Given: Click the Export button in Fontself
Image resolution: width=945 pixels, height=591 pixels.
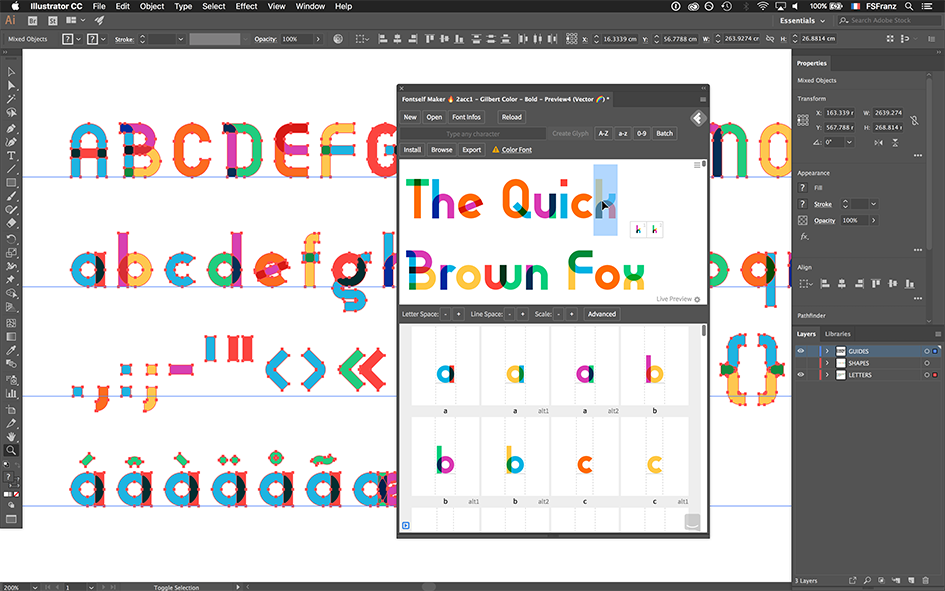Looking at the screenshot, I should tap(471, 150).
